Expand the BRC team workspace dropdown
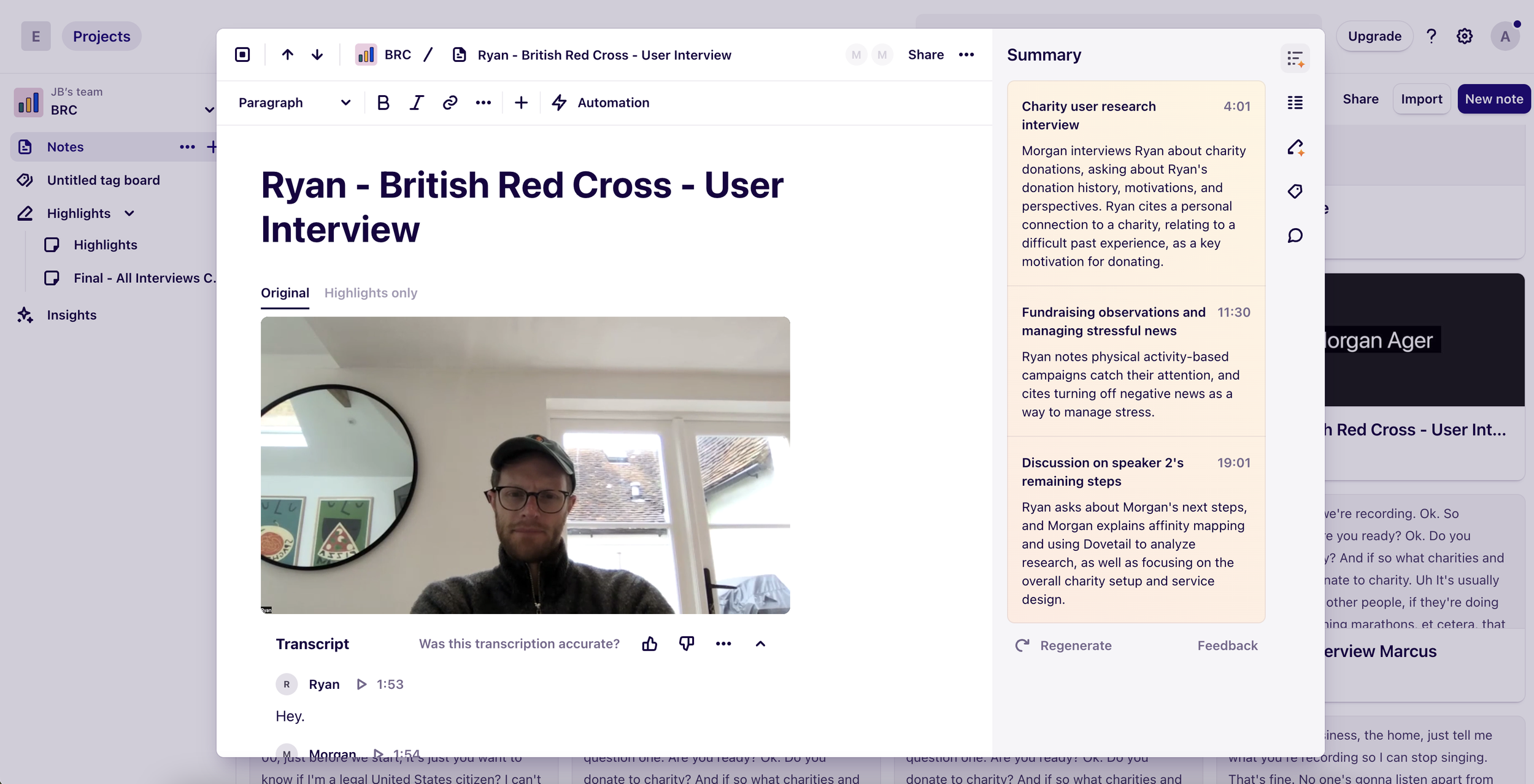 [x=209, y=110]
